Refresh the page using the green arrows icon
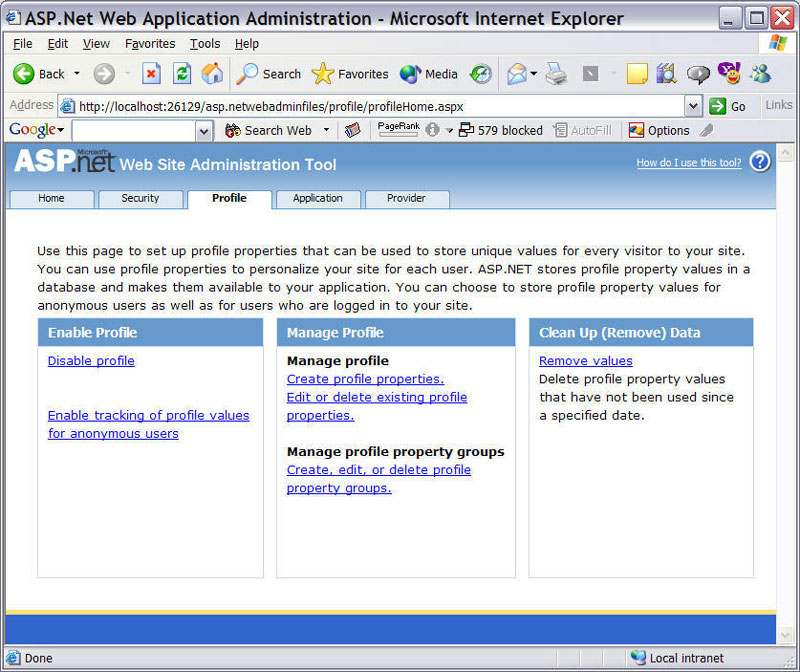800x672 pixels. 182,74
